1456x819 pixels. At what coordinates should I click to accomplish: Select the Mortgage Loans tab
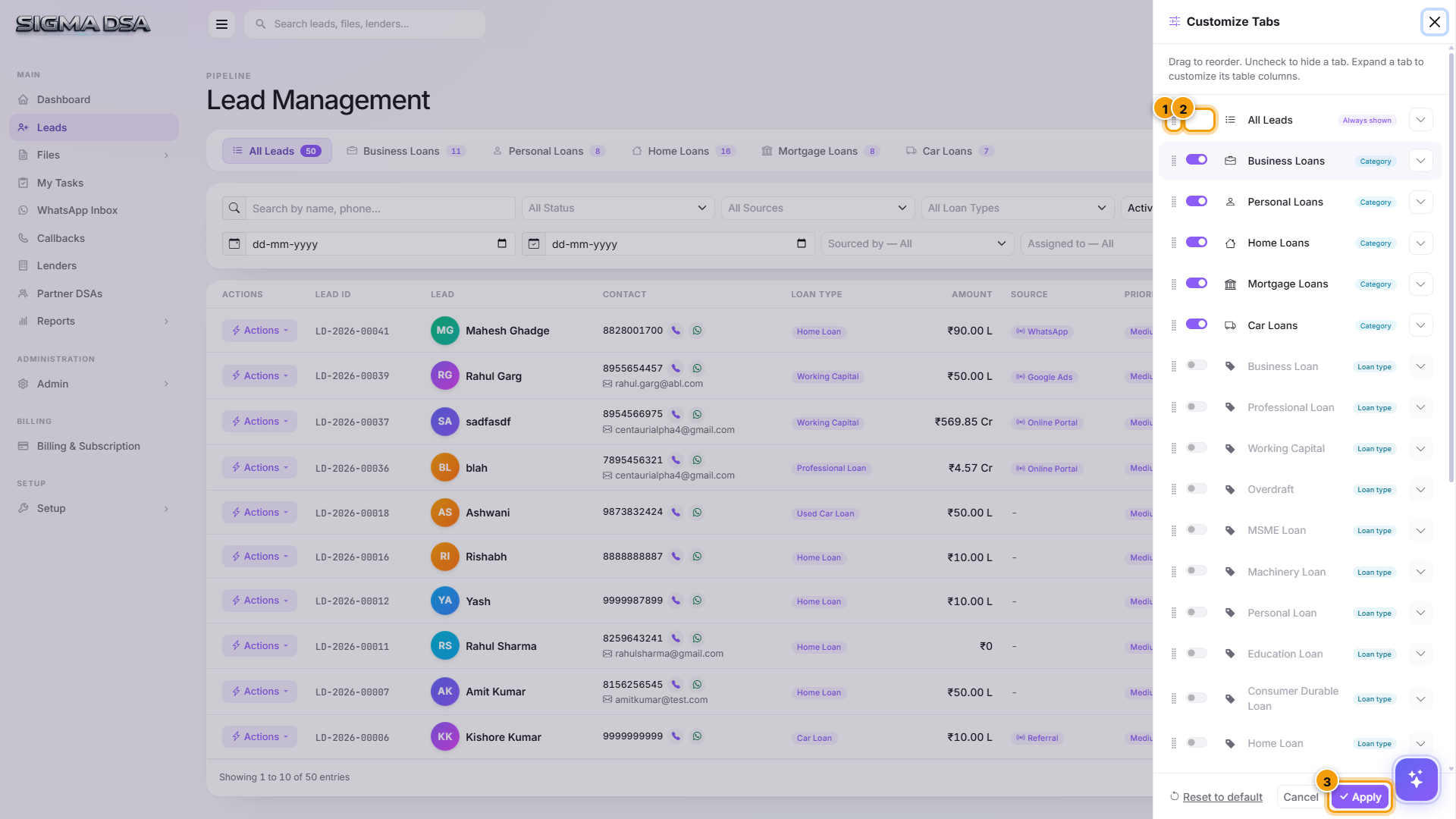tap(820, 152)
